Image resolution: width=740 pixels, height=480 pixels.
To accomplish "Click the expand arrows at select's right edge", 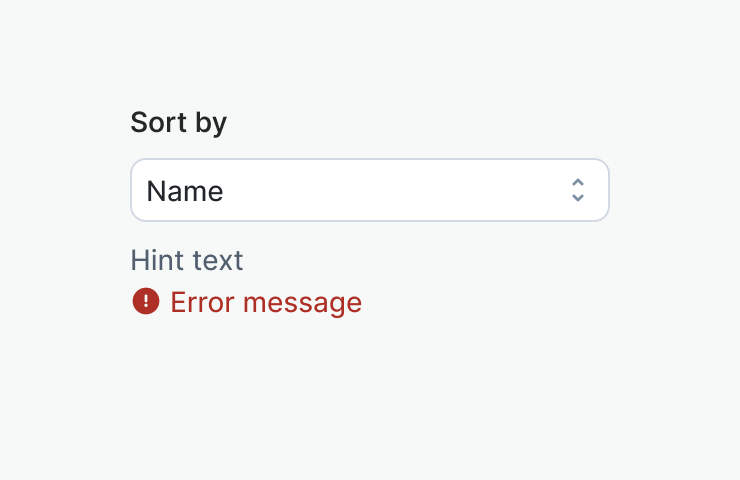I will click(577, 190).
